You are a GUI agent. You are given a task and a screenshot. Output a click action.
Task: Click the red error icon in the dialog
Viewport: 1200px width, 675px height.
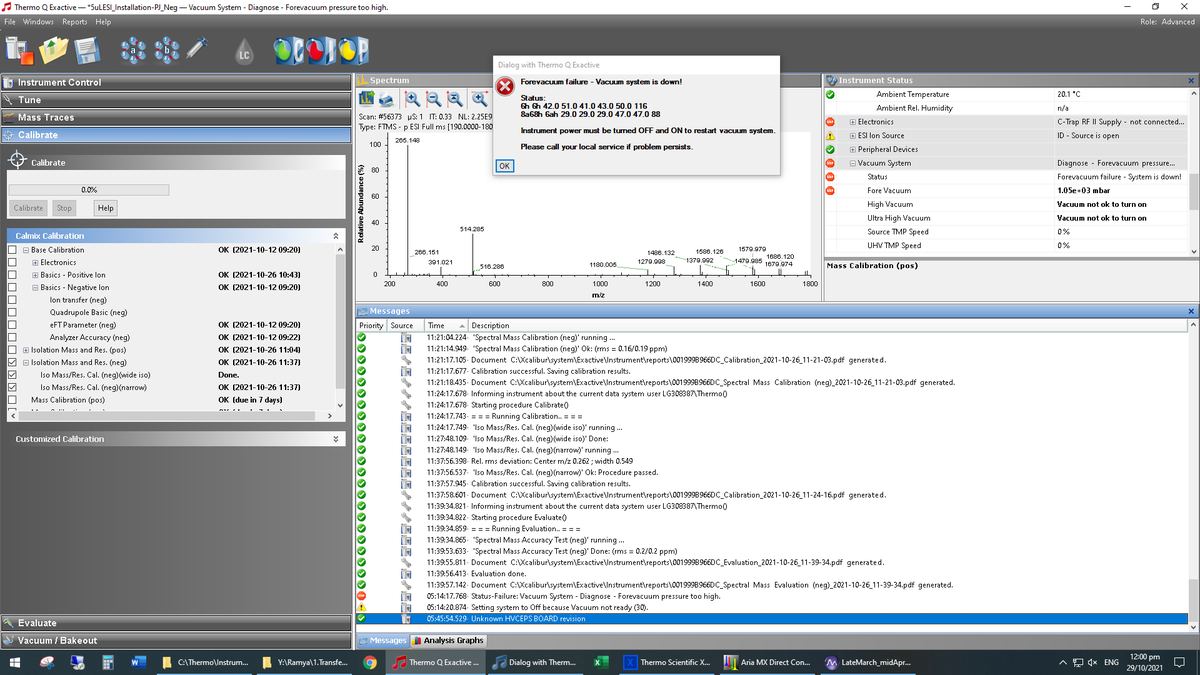506,87
